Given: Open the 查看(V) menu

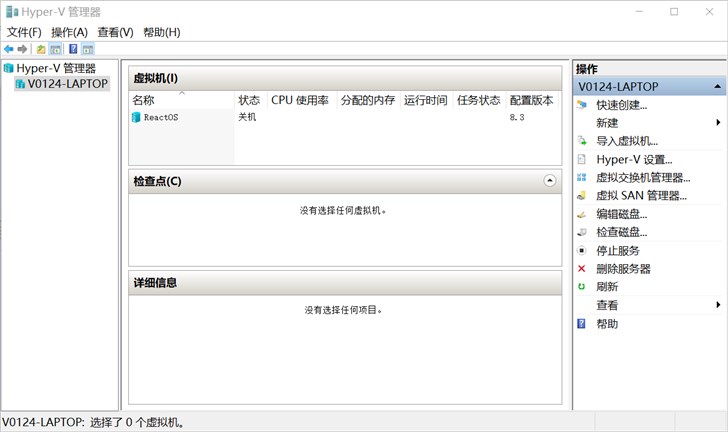Looking at the screenshot, I should (115, 32).
